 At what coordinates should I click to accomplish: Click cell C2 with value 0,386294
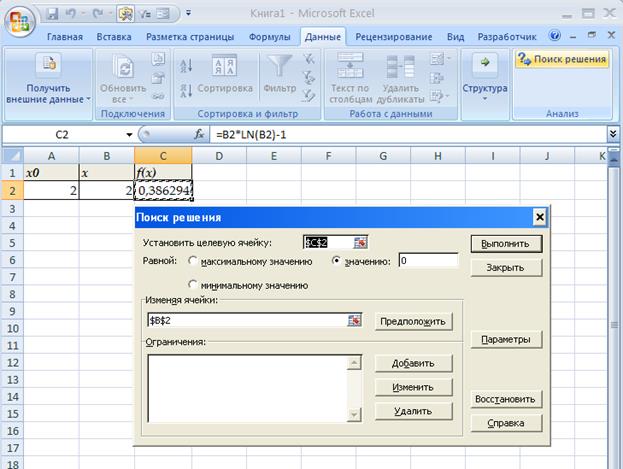click(163, 190)
